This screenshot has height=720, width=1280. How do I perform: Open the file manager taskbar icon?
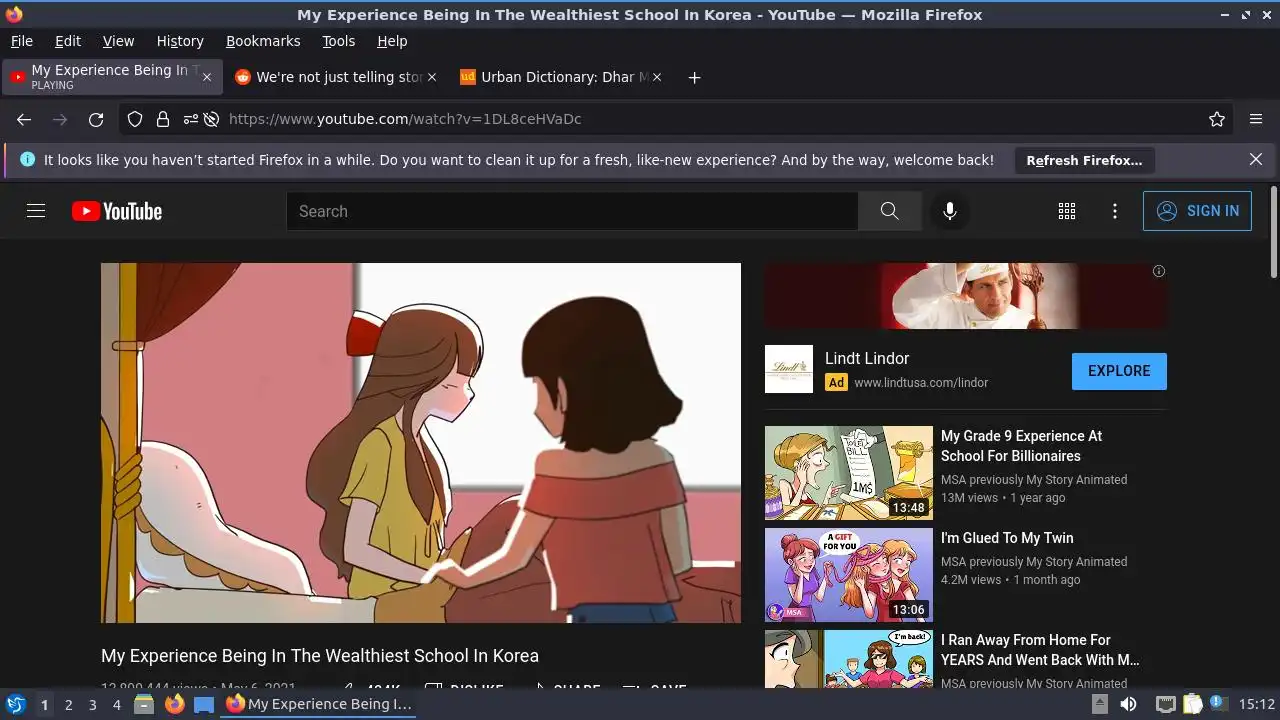click(x=144, y=704)
